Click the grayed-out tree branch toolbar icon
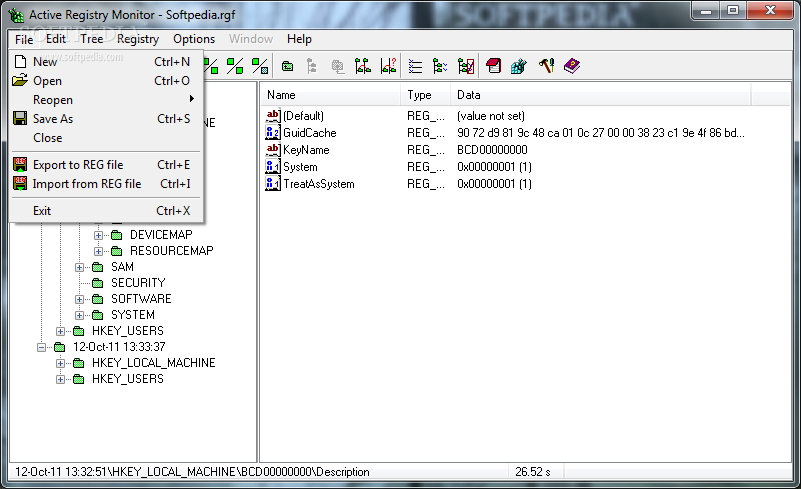Image resolution: width=801 pixels, height=489 pixels. point(312,66)
